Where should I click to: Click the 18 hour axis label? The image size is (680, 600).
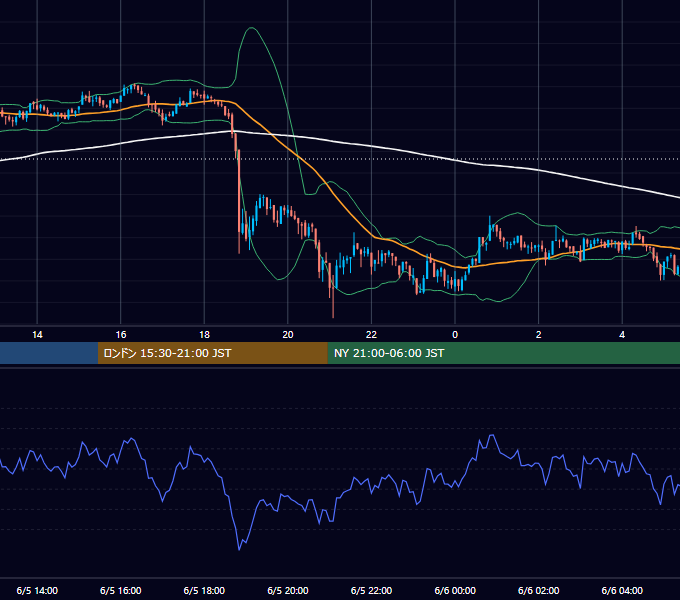[x=204, y=335]
